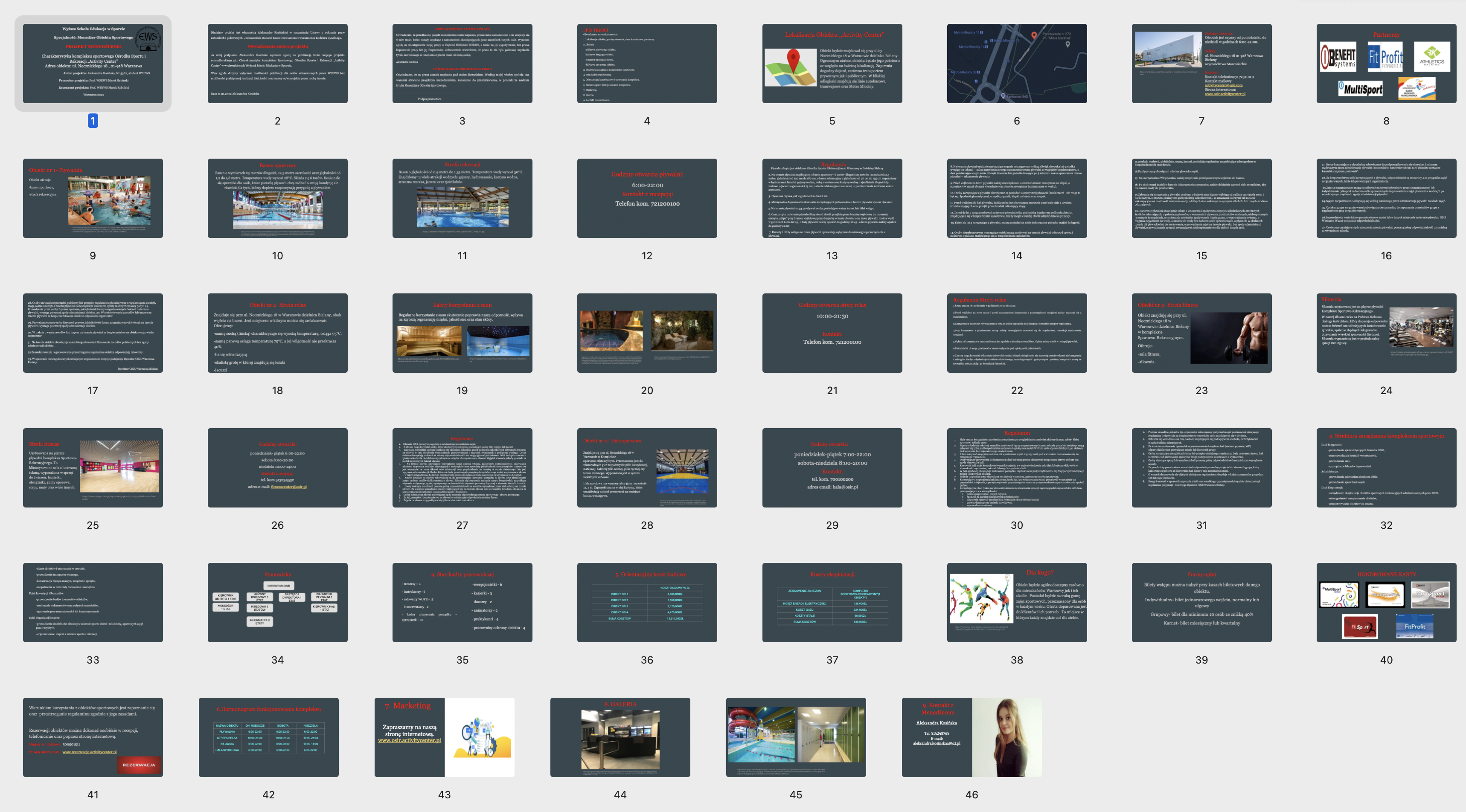This screenshot has width=1466, height=812.
Task: Open slide 46 contact portrait thumbnail
Action: (972, 737)
